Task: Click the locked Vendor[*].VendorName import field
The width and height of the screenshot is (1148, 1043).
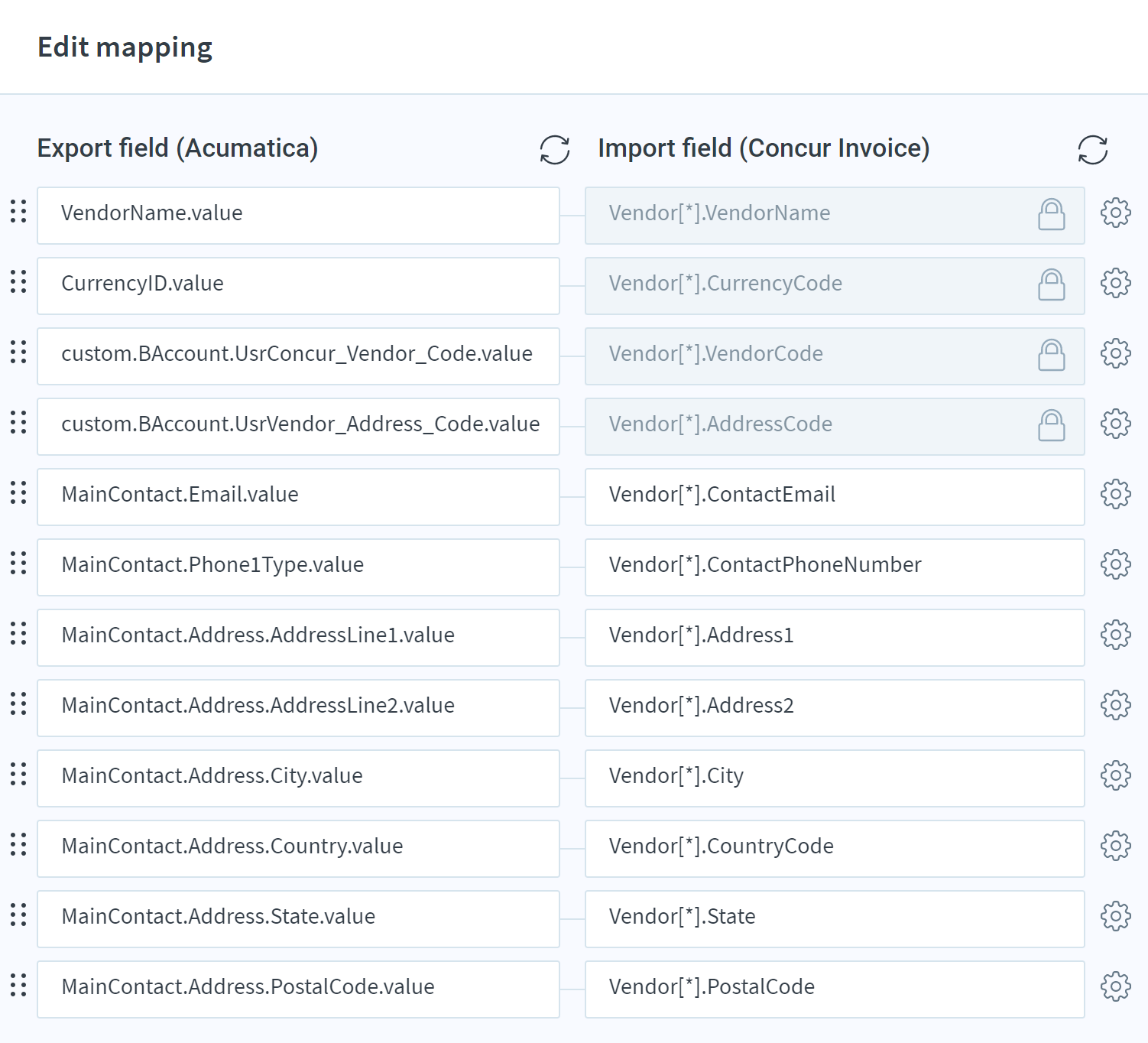Action: coord(835,216)
